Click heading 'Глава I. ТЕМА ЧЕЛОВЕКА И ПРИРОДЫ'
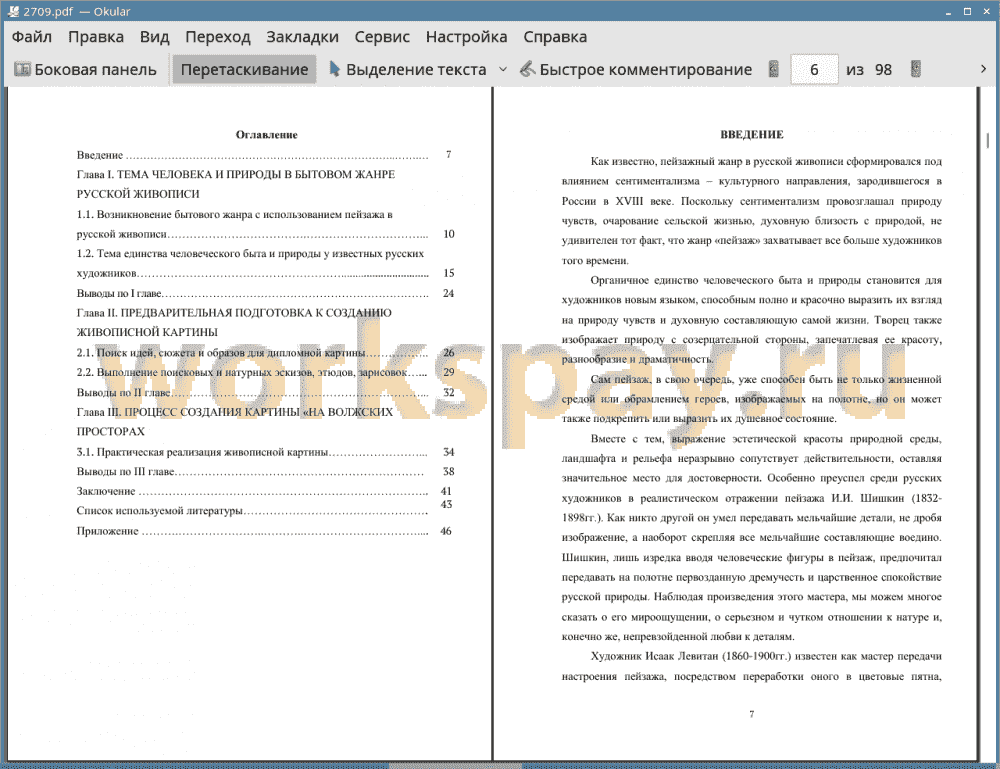Image resolution: width=1000 pixels, height=769 pixels. (236, 184)
